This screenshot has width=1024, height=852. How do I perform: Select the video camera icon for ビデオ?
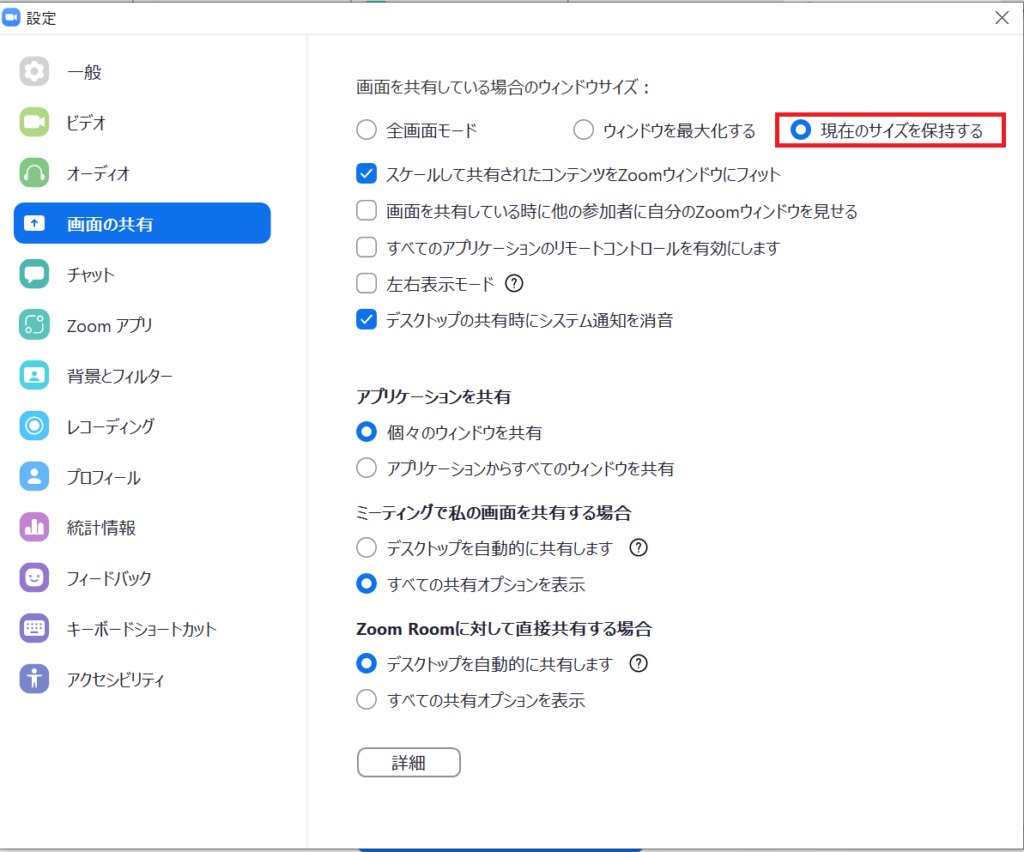[35, 123]
